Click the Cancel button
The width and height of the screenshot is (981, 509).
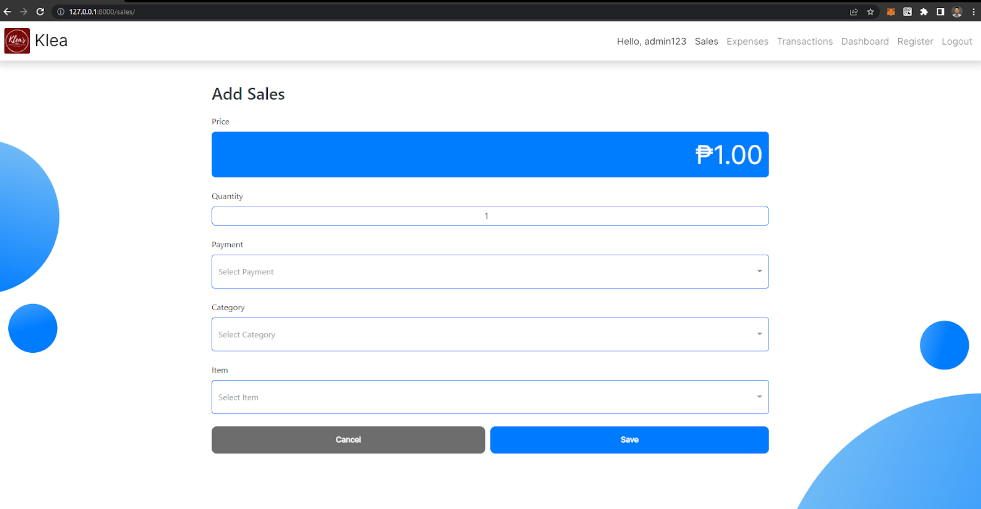[x=348, y=440]
